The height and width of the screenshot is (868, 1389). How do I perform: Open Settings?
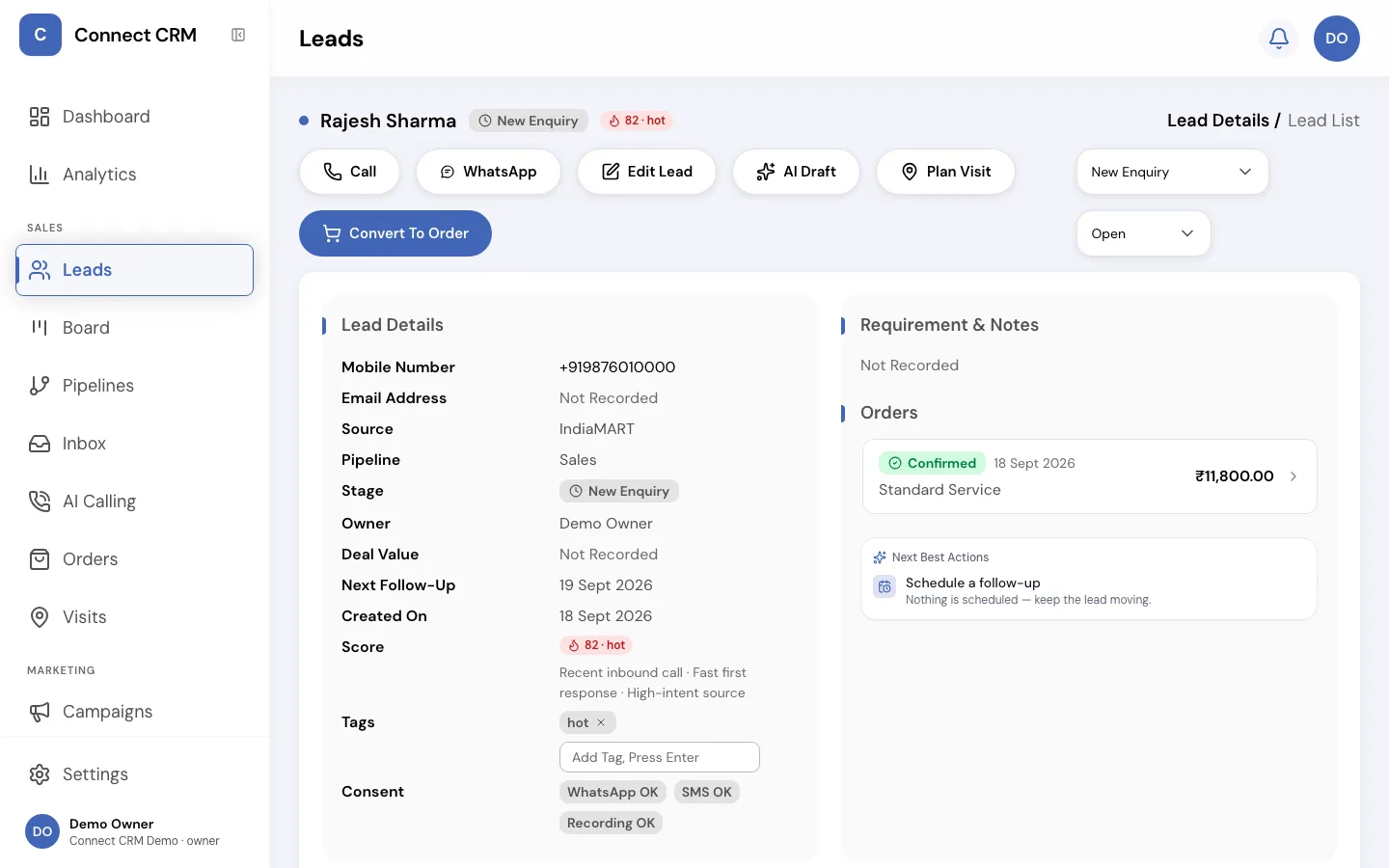(134, 774)
